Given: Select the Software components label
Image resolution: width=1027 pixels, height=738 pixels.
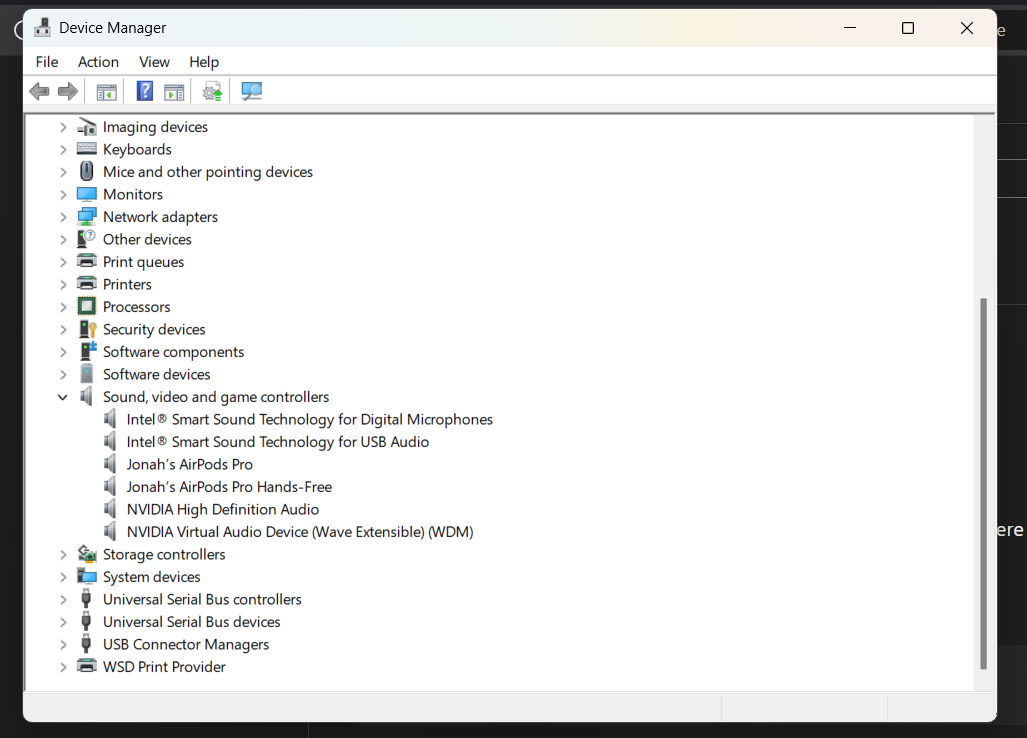Looking at the screenshot, I should coord(173,352).
